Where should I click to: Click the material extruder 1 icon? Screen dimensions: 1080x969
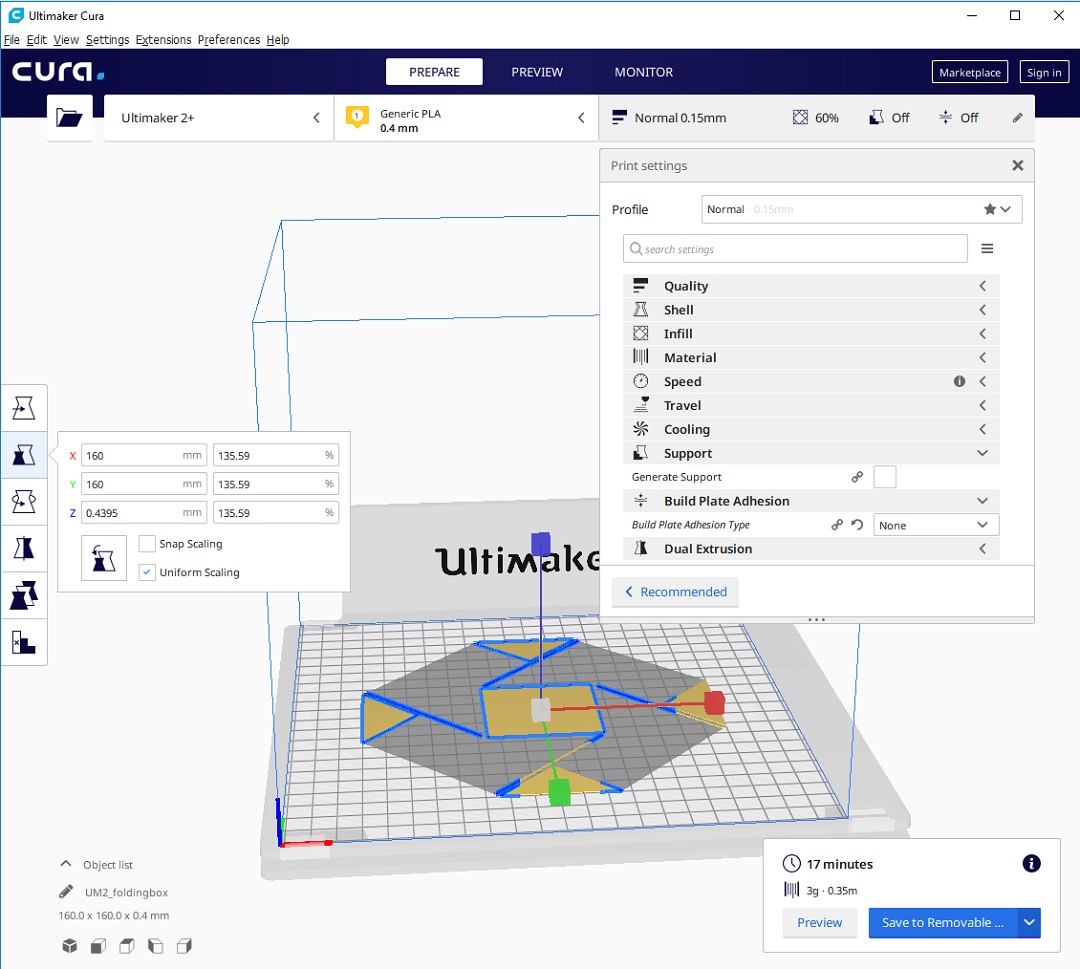(x=357, y=117)
